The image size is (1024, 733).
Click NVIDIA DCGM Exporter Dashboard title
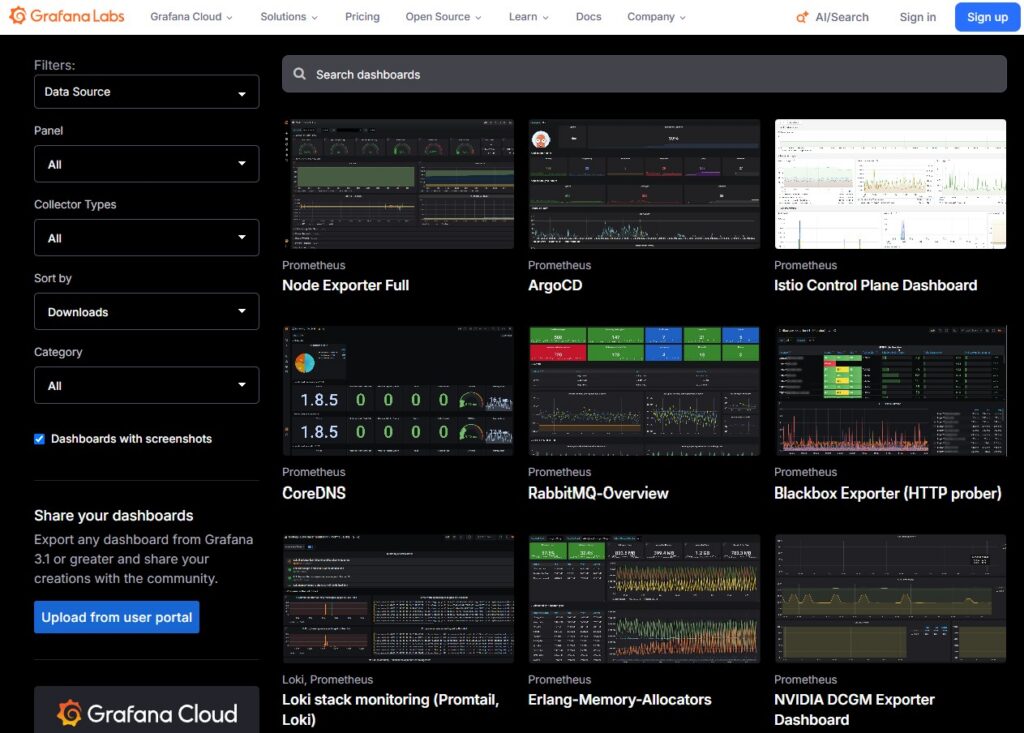click(x=854, y=709)
